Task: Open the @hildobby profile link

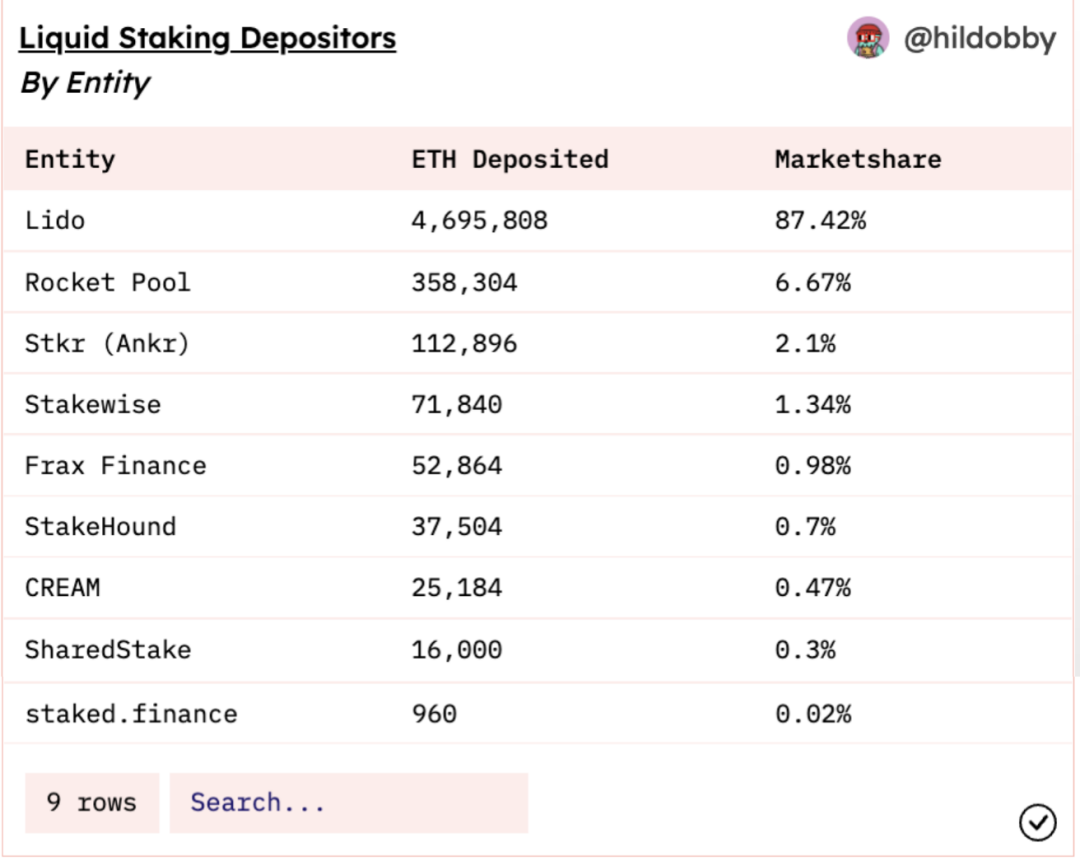Action: coord(979,39)
